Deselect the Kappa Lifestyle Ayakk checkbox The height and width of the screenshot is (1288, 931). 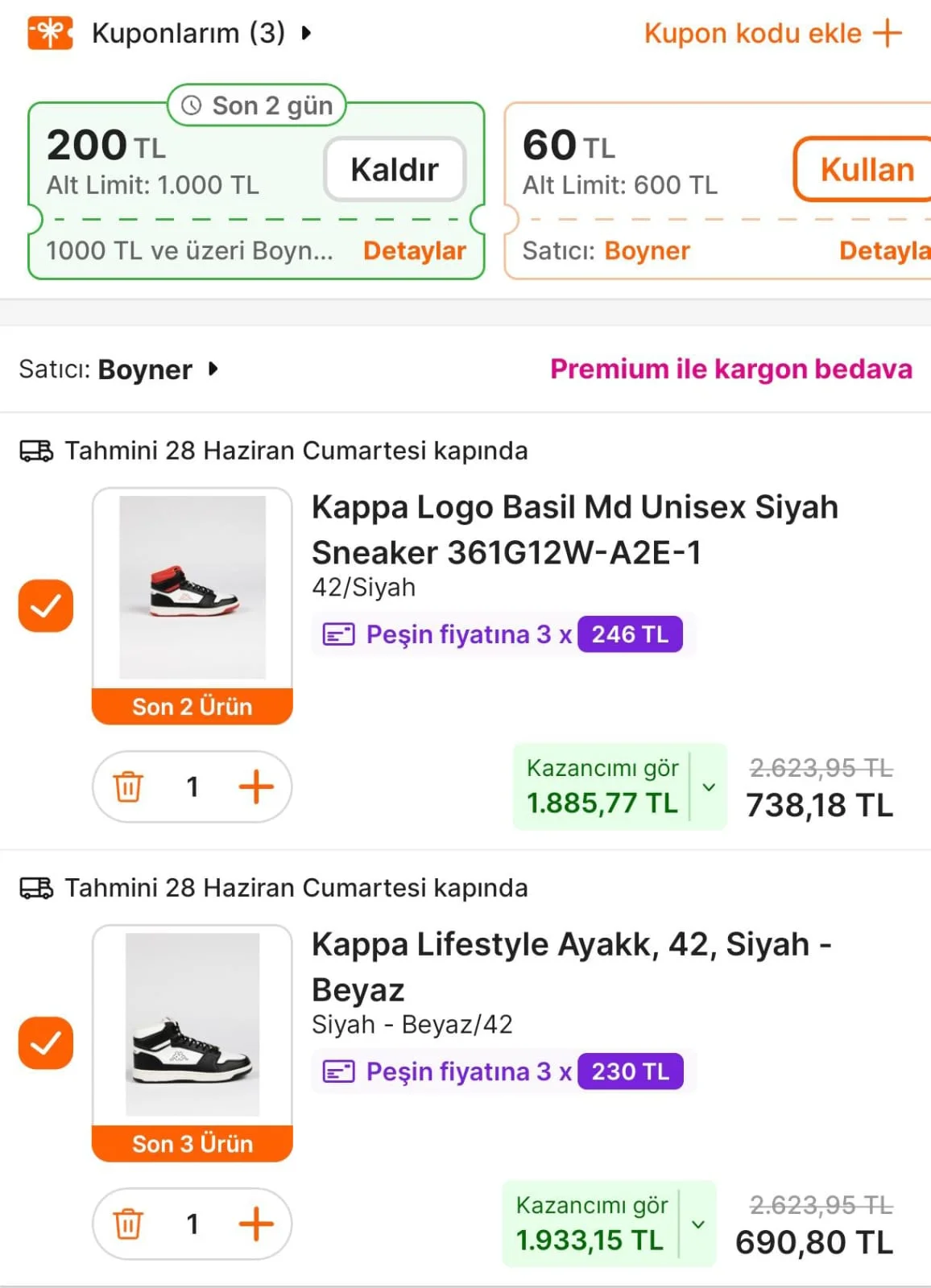(46, 1042)
